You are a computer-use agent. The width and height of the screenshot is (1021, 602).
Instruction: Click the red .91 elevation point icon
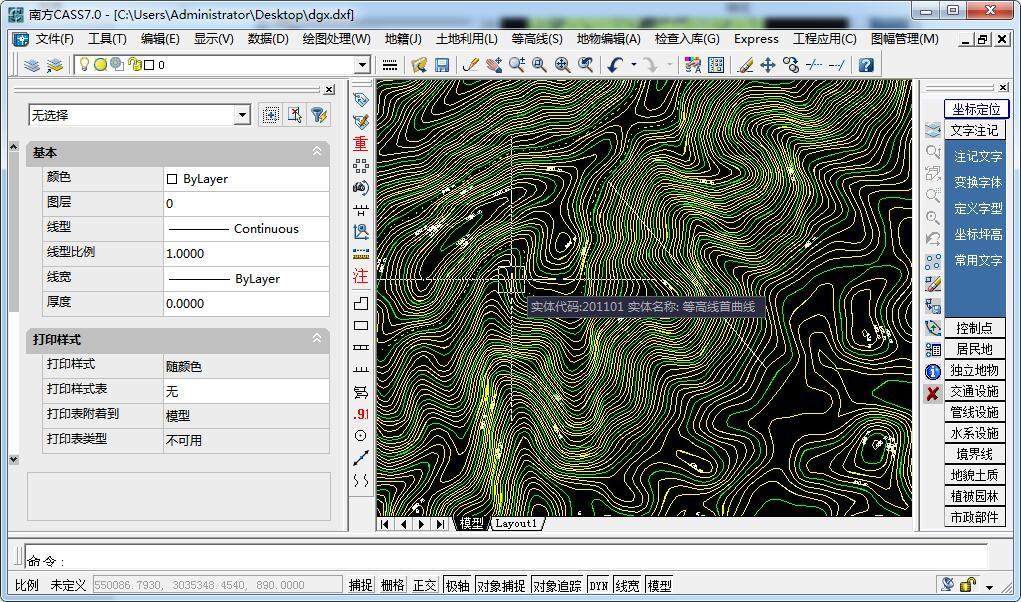click(x=361, y=414)
